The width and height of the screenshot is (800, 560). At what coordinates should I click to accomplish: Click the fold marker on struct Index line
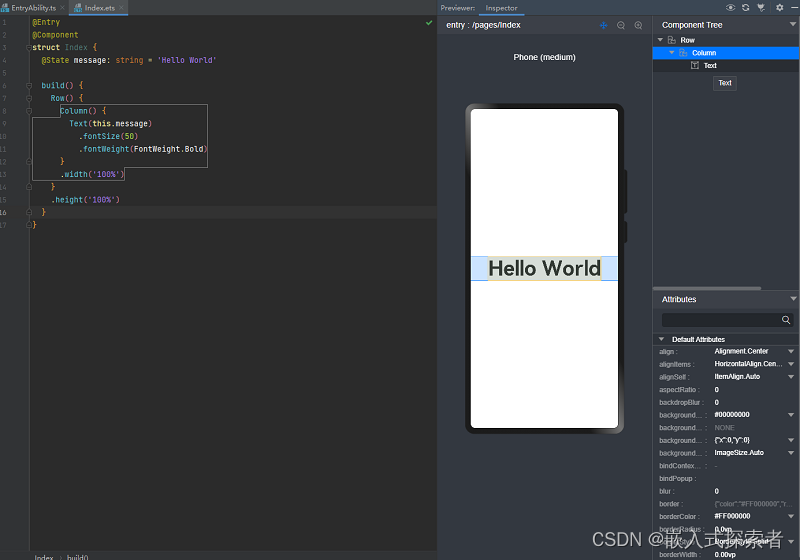coord(29,47)
